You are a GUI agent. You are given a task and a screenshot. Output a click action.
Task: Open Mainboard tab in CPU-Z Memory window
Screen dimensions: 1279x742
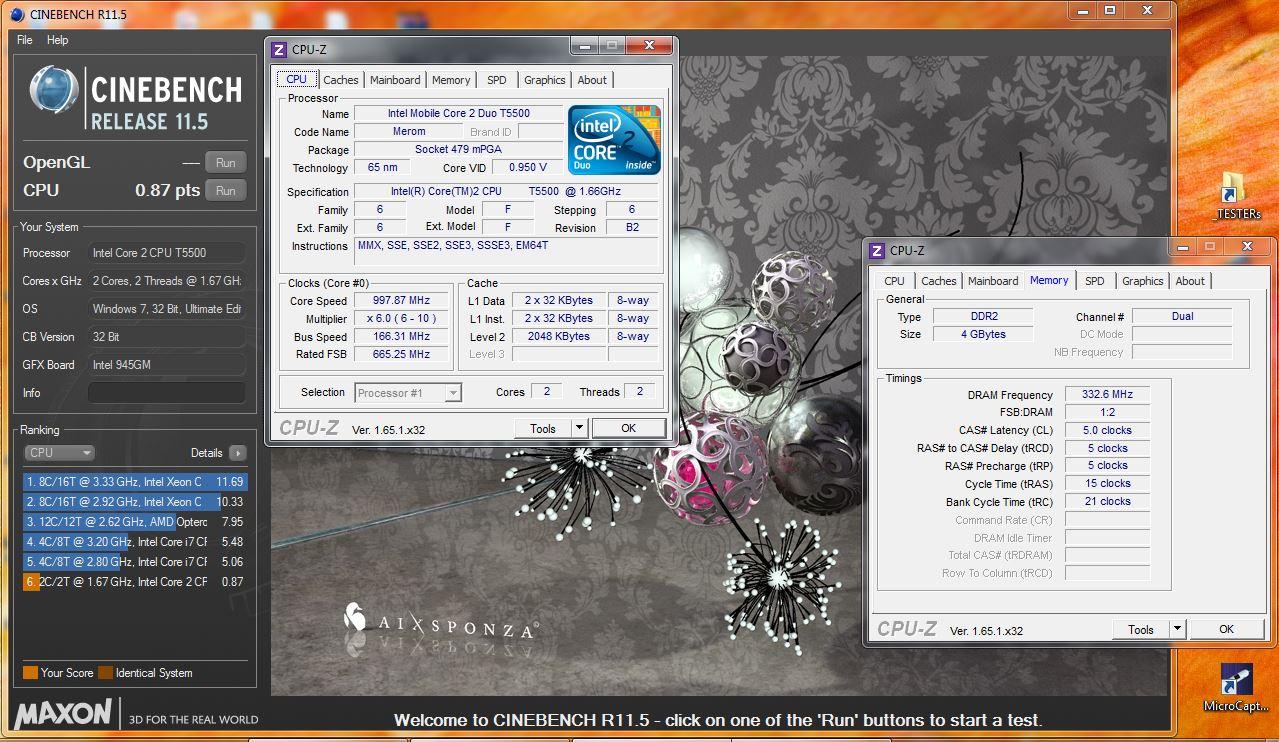(x=993, y=281)
